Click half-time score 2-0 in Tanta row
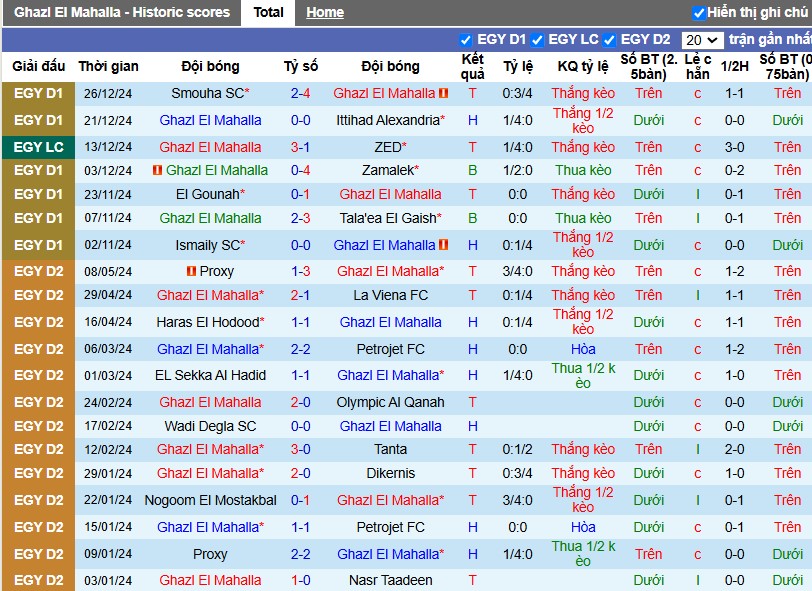 734,449
